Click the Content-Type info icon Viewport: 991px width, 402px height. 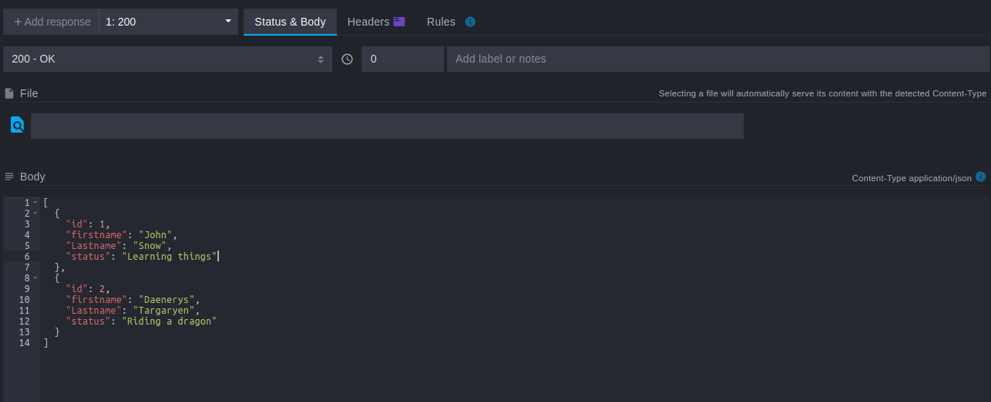pyautogui.click(x=980, y=176)
